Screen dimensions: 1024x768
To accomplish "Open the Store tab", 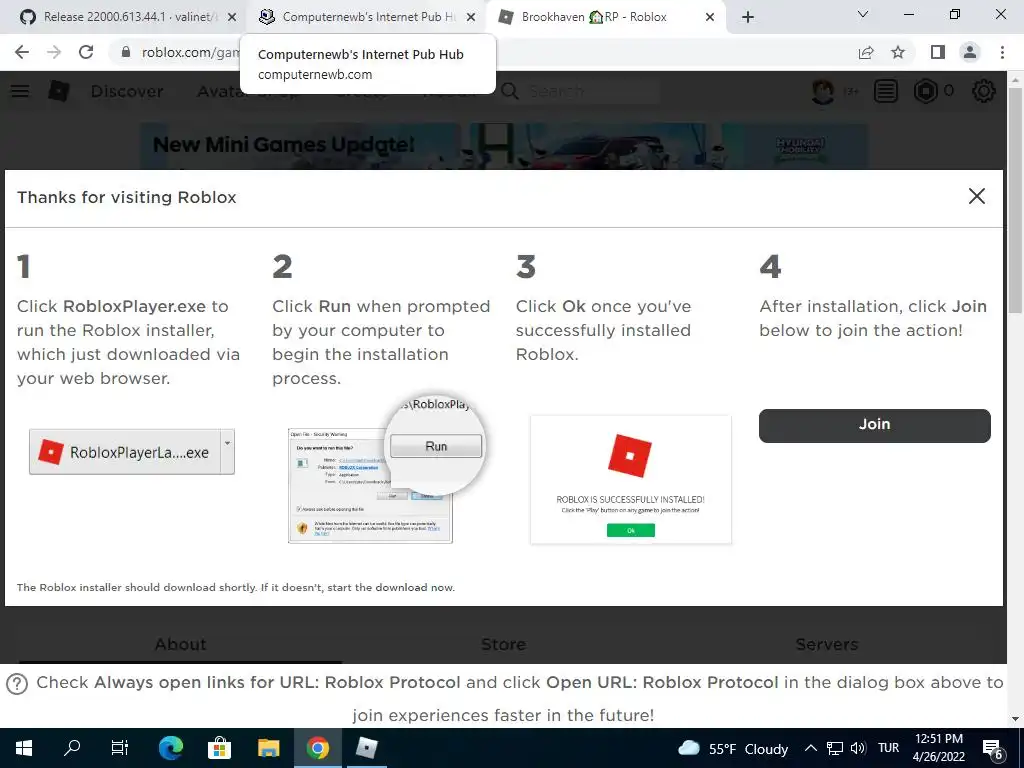I will [504, 645].
